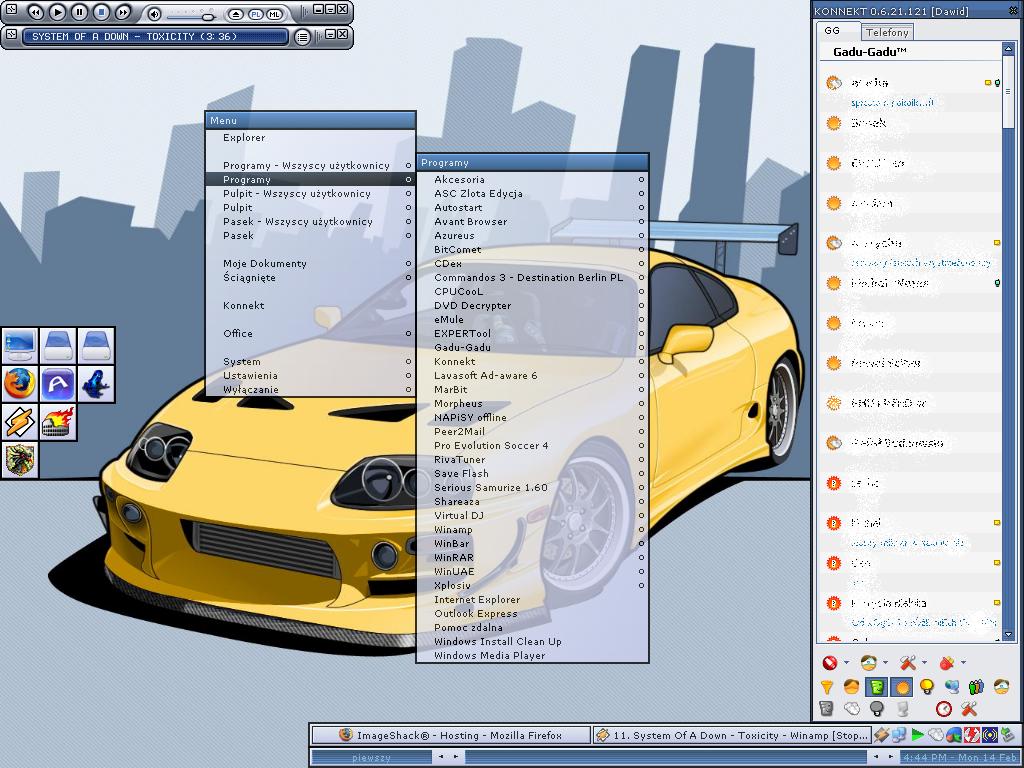Image resolution: width=1024 pixels, height=768 pixels.
Task: Expand Akcesoria in Programy list
Action: pos(532,180)
